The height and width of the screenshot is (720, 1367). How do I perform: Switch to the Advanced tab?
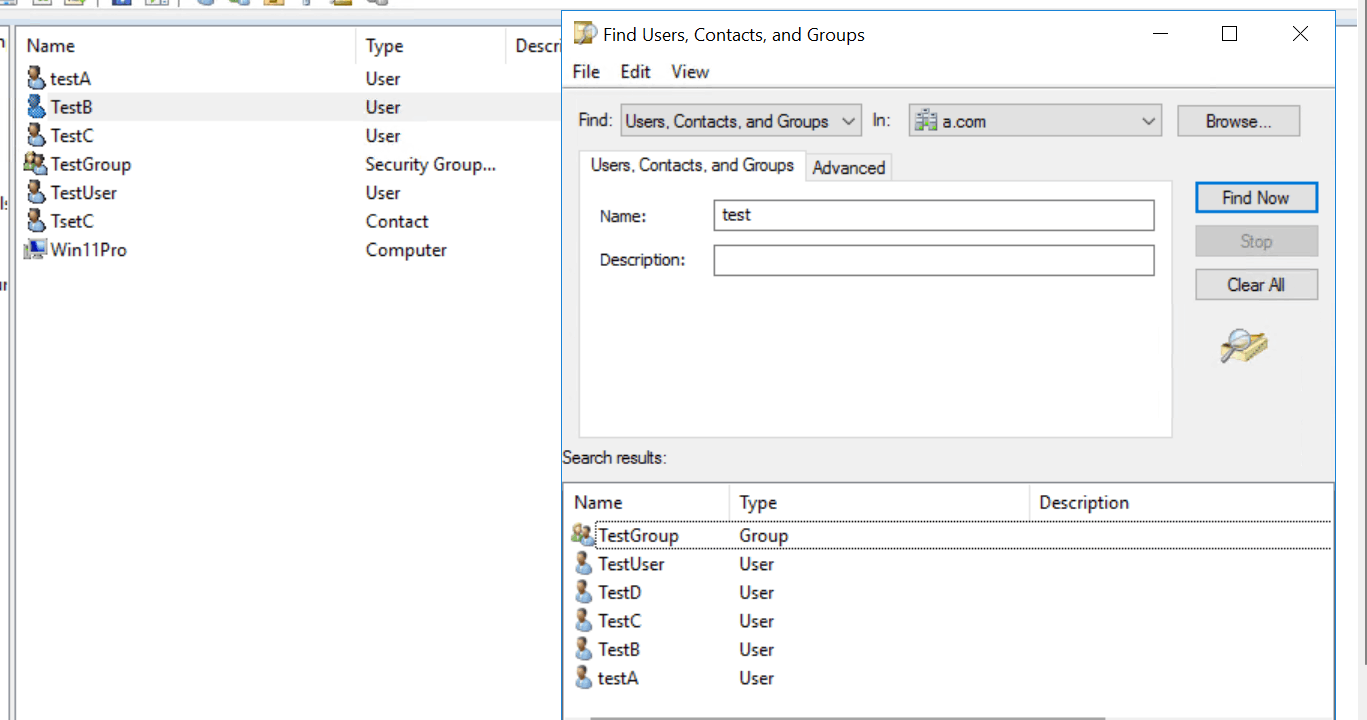848,168
